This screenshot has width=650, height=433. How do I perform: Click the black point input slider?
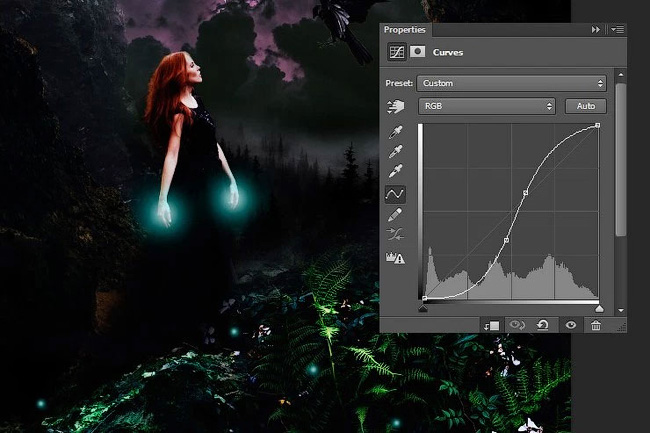[x=423, y=309]
